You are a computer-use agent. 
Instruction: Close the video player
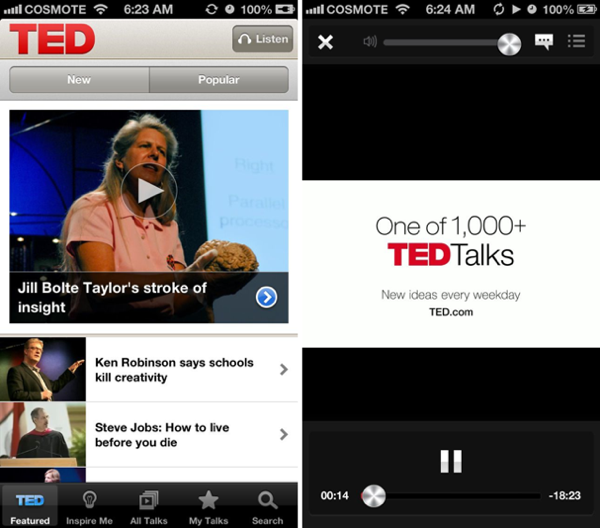tap(324, 42)
